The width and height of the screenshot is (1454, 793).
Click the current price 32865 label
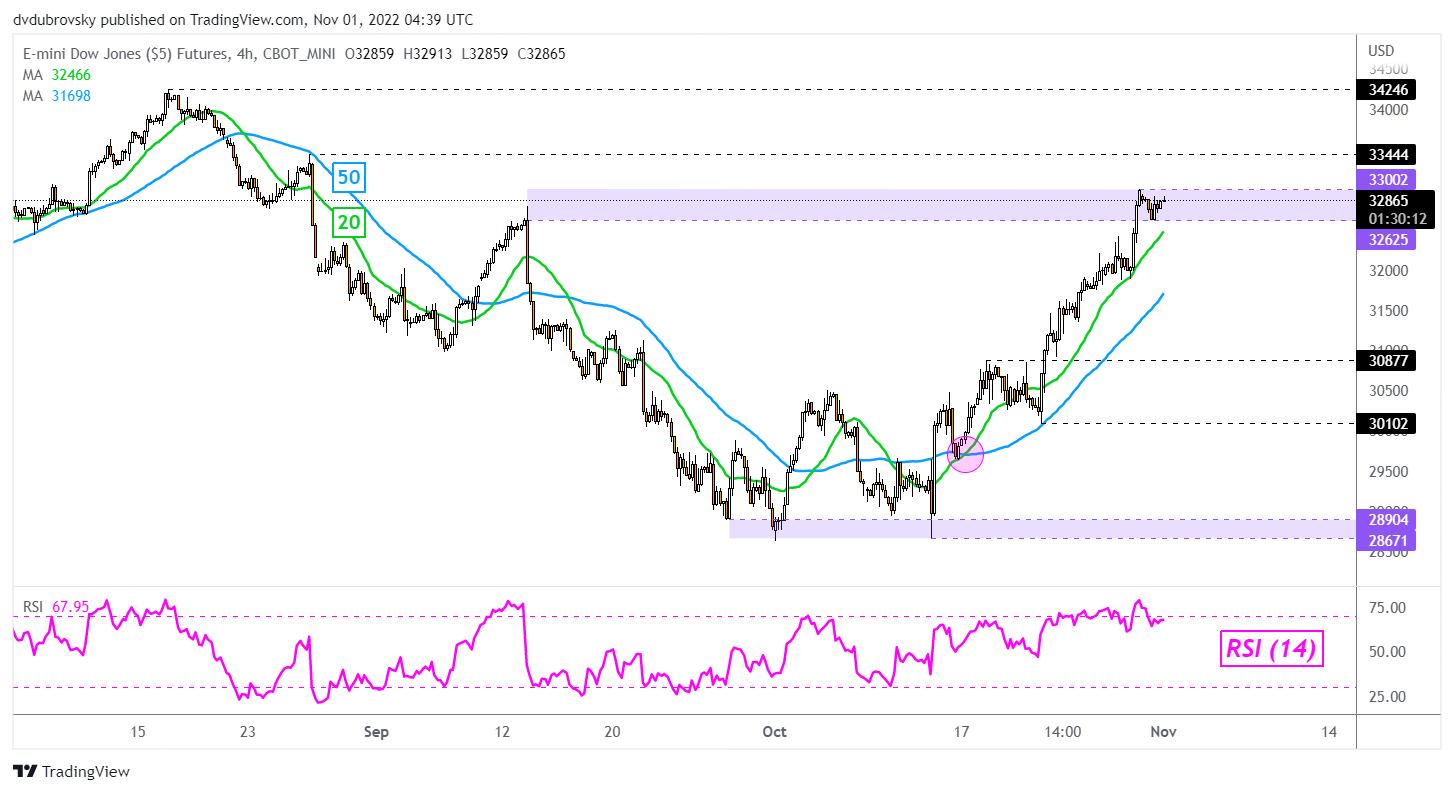pyautogui.click(x=1386, y=200)
